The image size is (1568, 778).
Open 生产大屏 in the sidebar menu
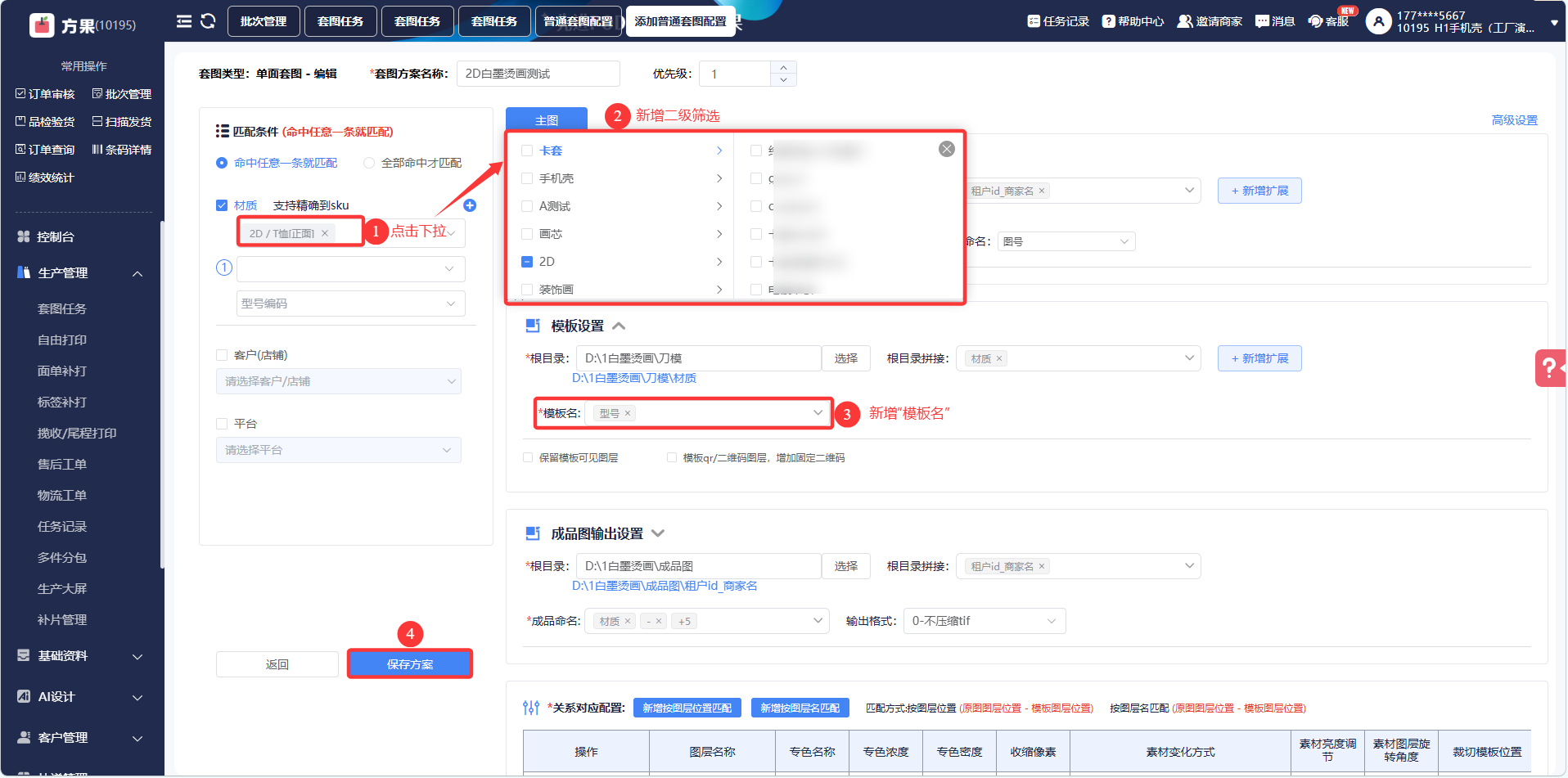pos(62,589)
